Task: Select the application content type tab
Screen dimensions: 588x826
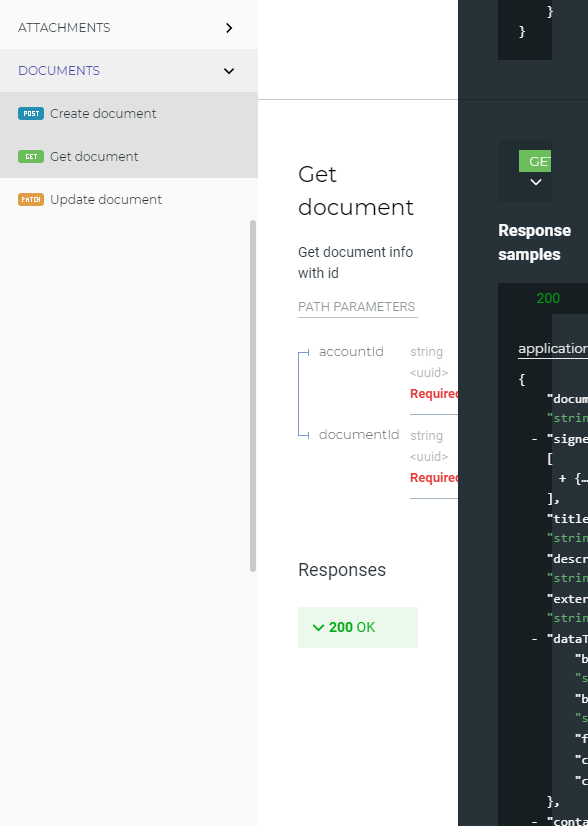Action: [553, 349]
